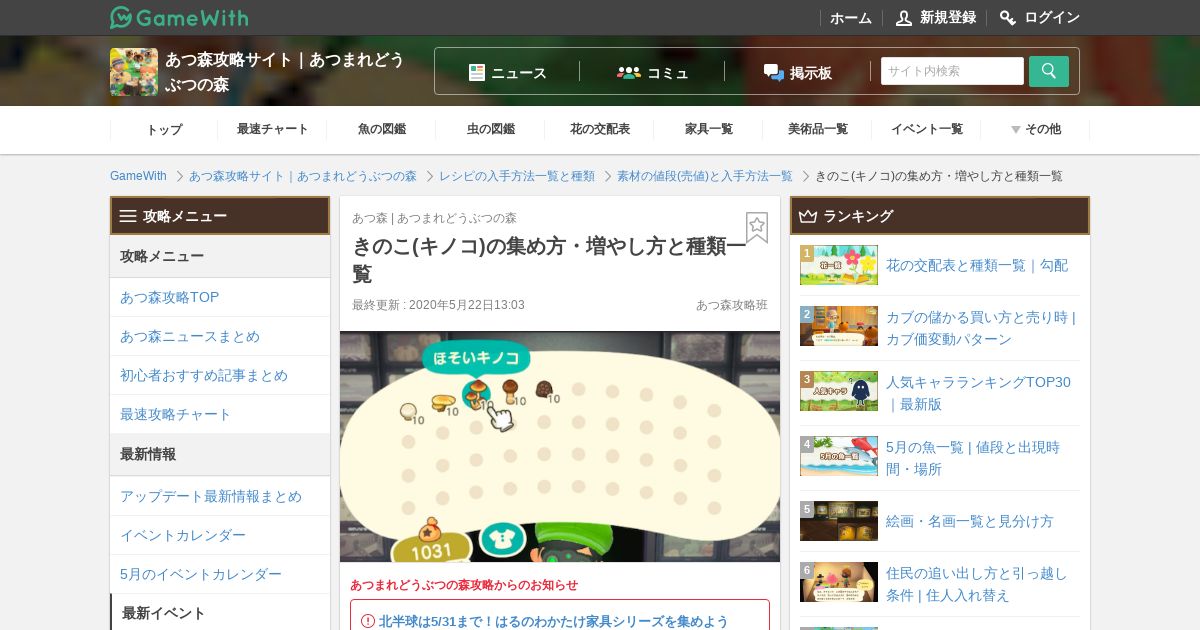This screenshot has height=630, width=1200.
Task: Click GameWith breadcrumb link
Action: (138, 176)
